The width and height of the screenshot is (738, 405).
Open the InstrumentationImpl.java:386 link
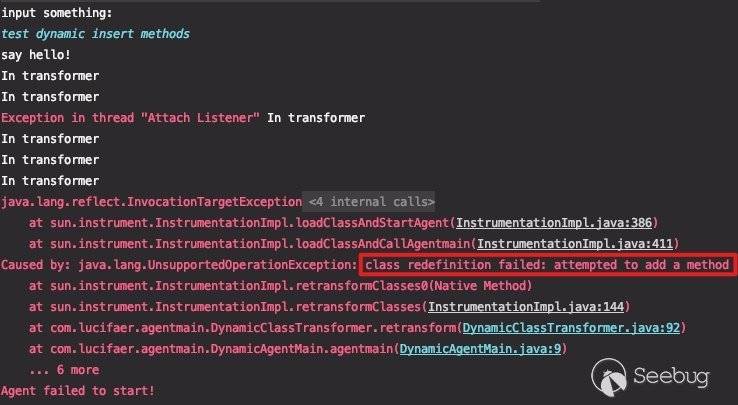point(554,223)
